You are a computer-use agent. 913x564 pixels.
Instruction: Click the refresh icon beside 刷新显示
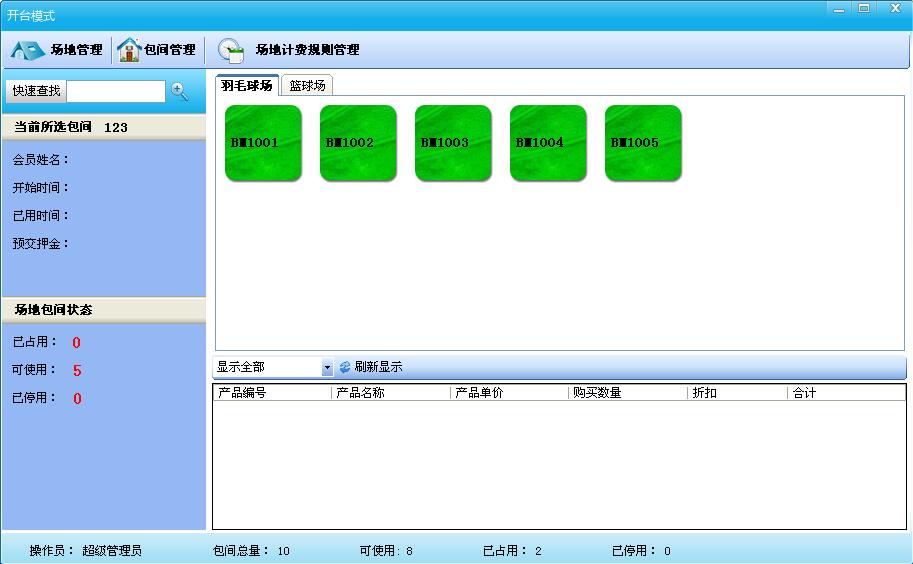coord(345,368)
